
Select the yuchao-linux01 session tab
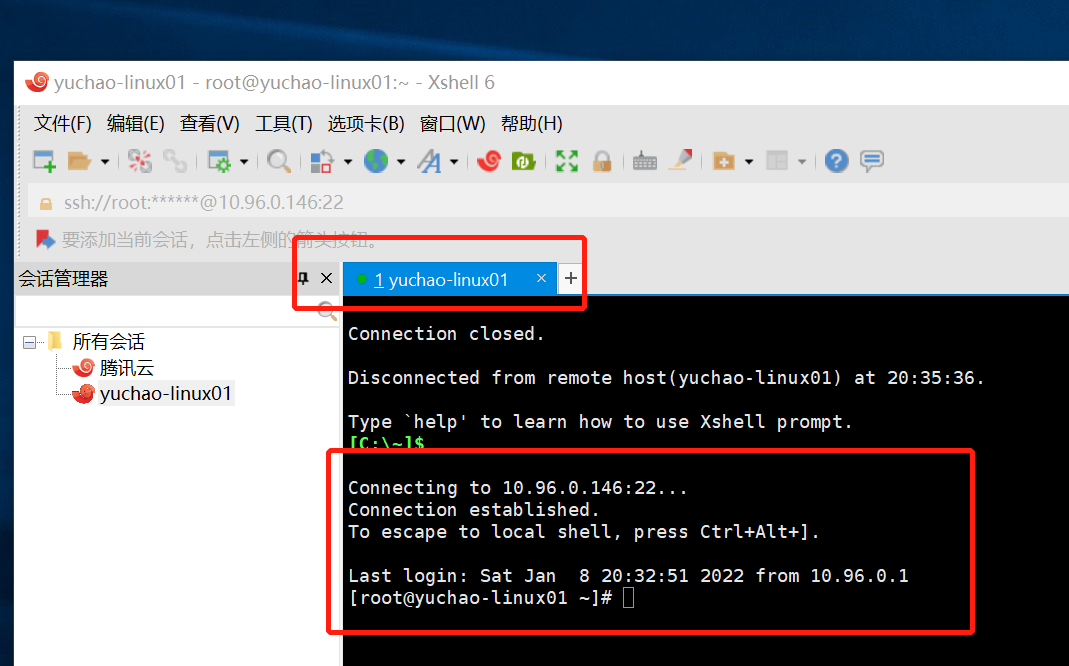click(441, 280)
